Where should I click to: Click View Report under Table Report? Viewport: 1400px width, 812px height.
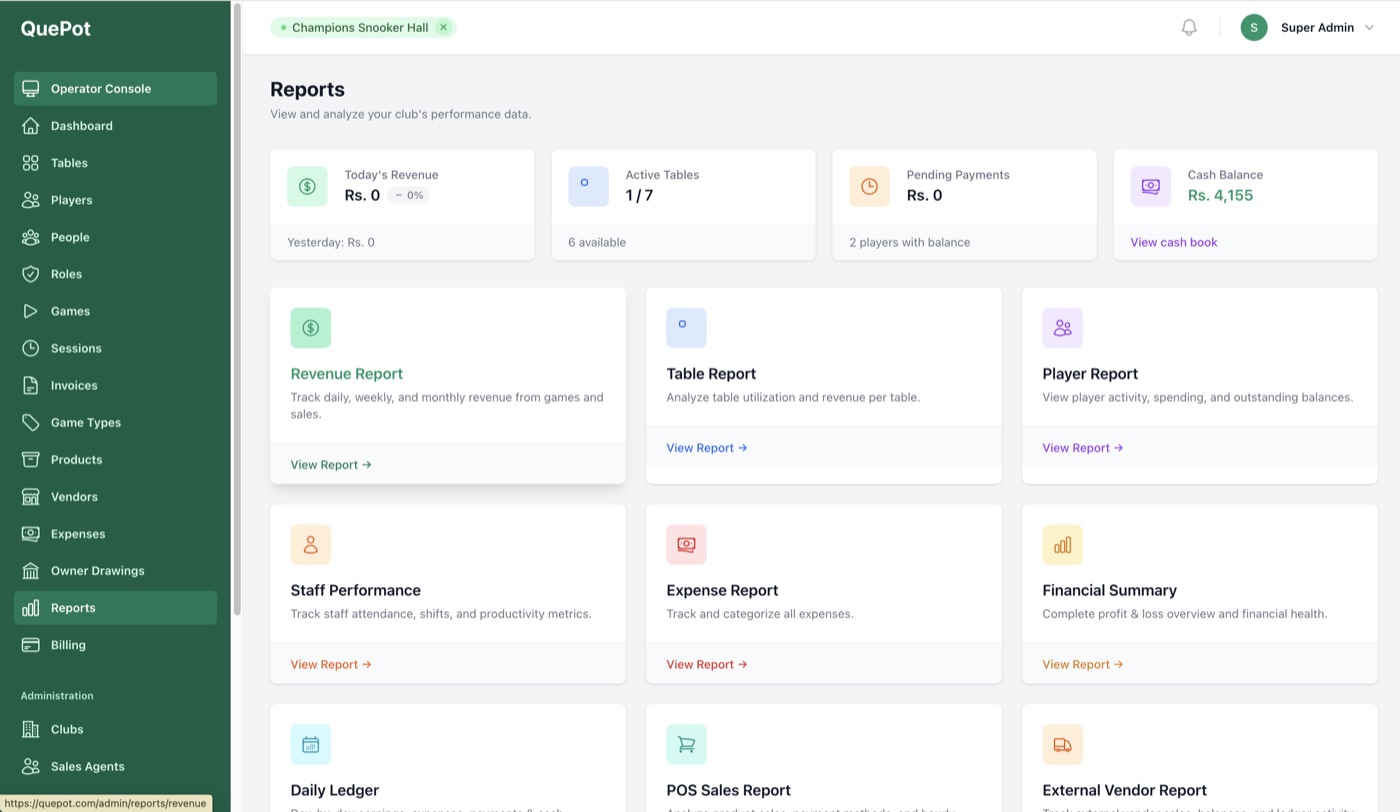click(706, 448)
